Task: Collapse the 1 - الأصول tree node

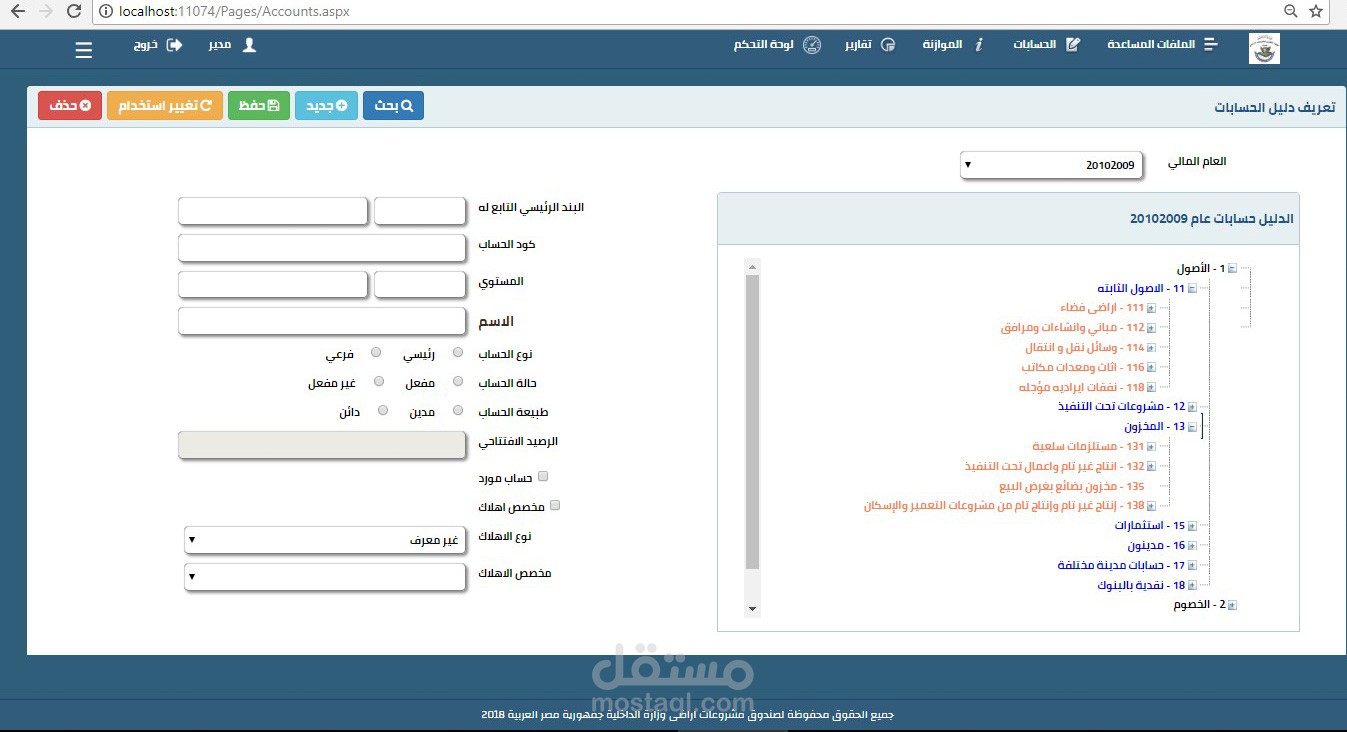Action: (x=1232, y=268)
